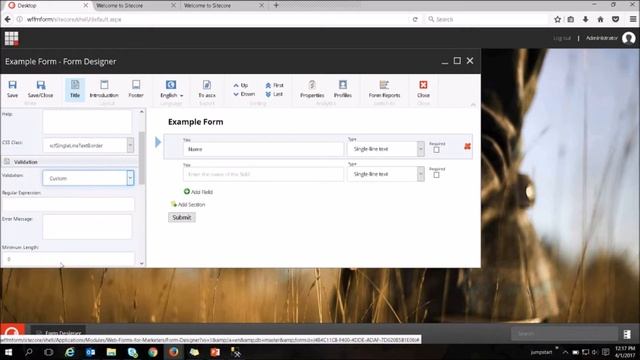Click the Error Message text area

point(87,227)
